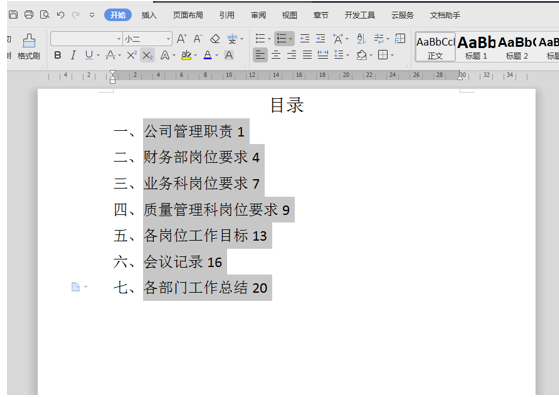The height and width of the screenshot is (397, 559).
Task: Open the 审阅 tab
Action: pos(258,15)
